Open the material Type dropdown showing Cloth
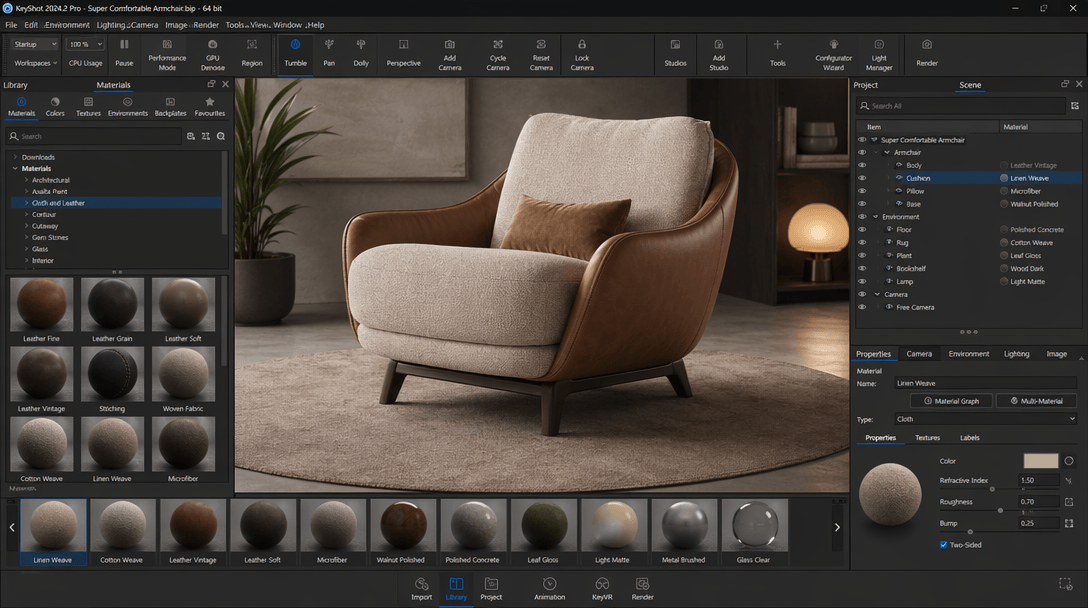1088x608 pixels. point(985,419)
